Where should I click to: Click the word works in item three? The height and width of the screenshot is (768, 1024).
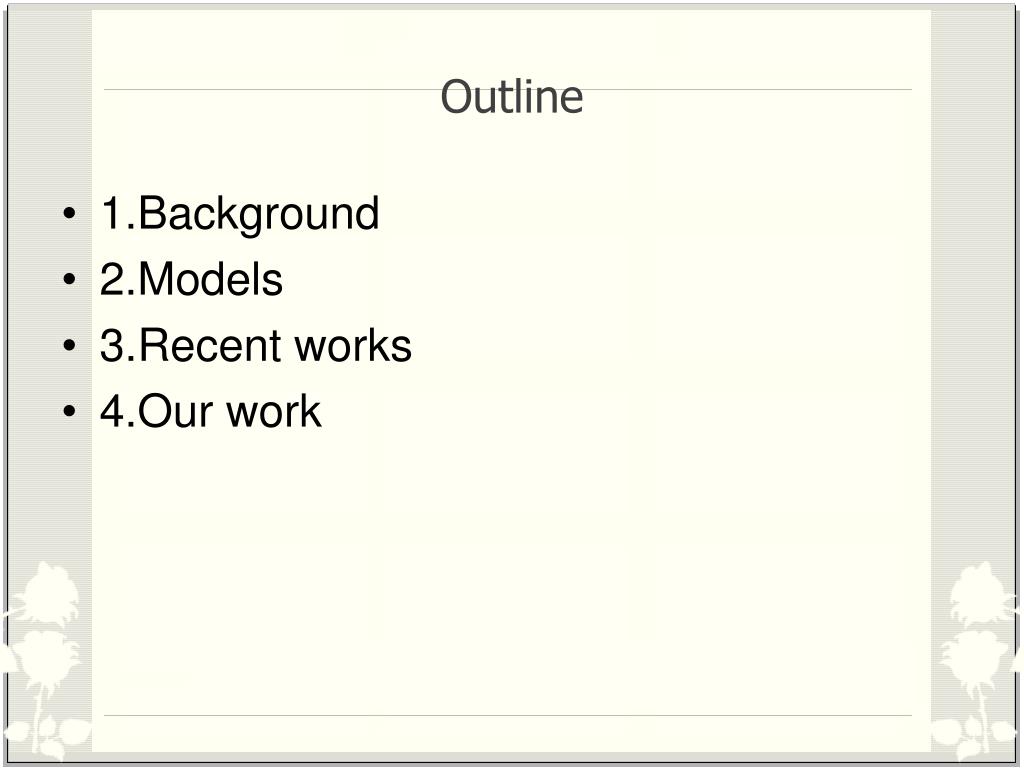tap(353, 345)
